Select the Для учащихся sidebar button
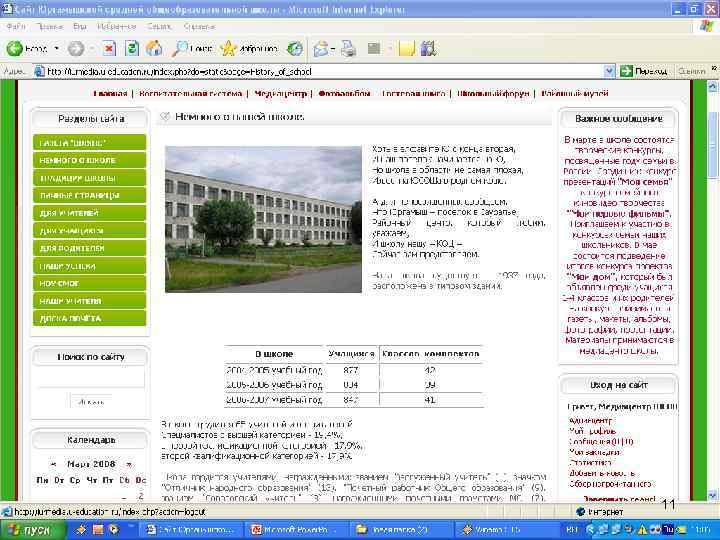The image size is (720, 540). (x=90, y=231)
